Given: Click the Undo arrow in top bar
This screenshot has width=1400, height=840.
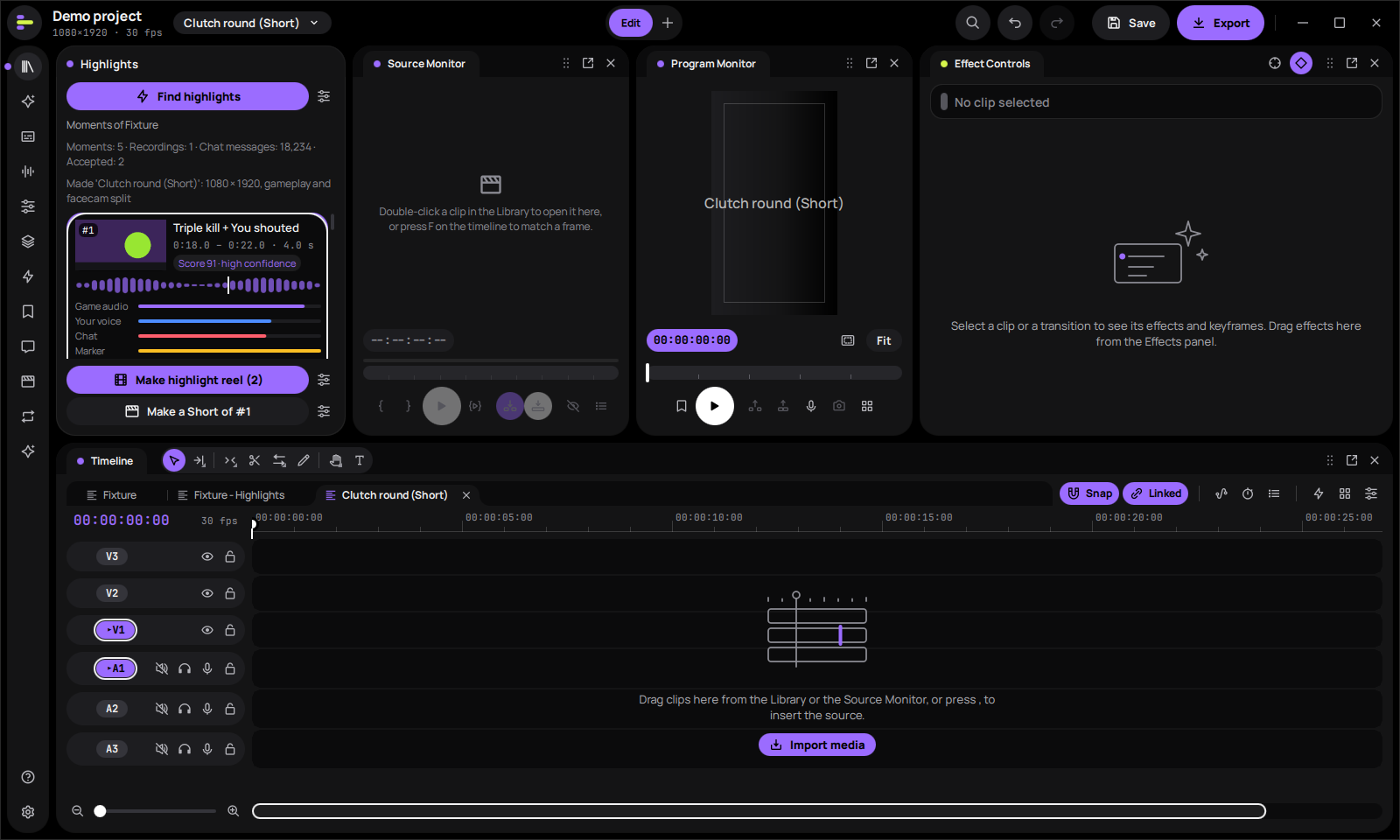Looking at the screenshot, I should point(1015,23).
